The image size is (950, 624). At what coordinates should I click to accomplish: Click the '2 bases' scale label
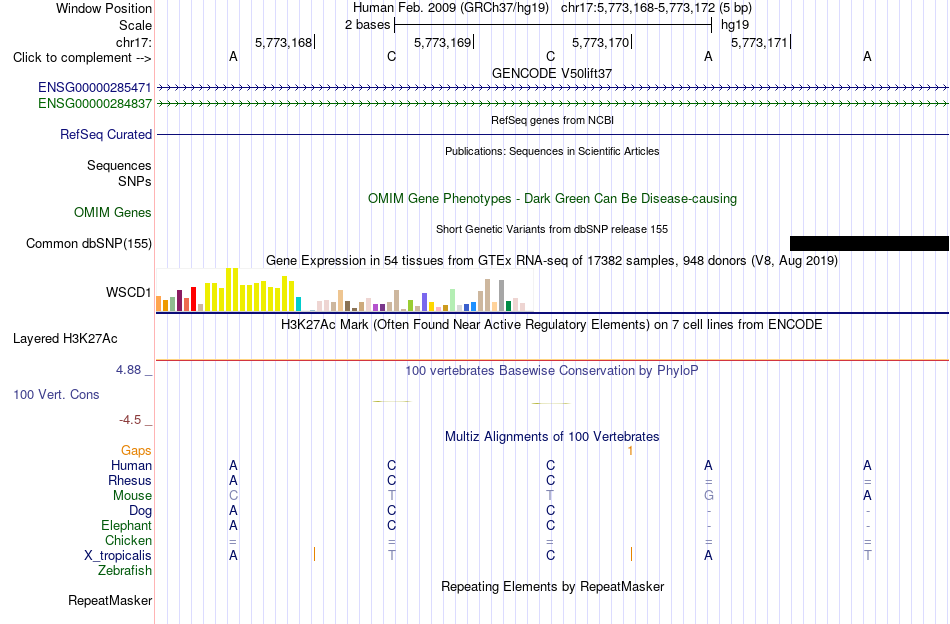(367, 25)
